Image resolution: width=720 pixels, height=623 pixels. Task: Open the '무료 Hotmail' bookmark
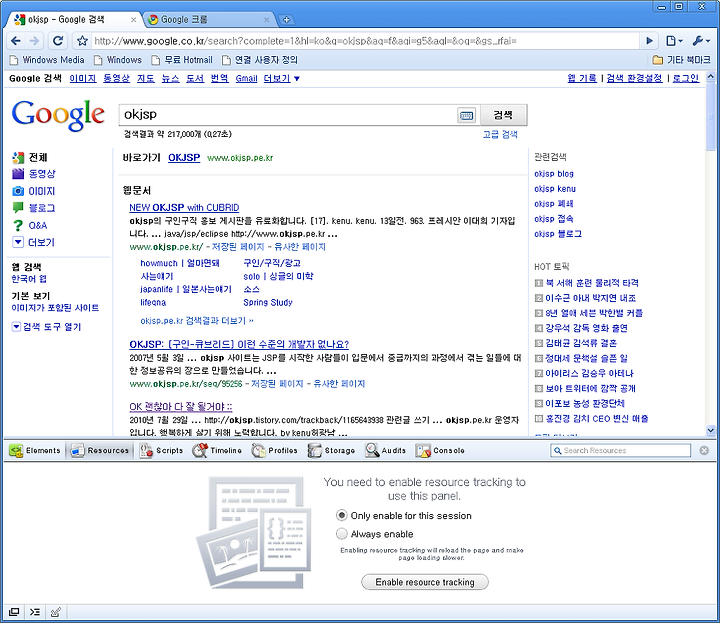click(182, 60)
